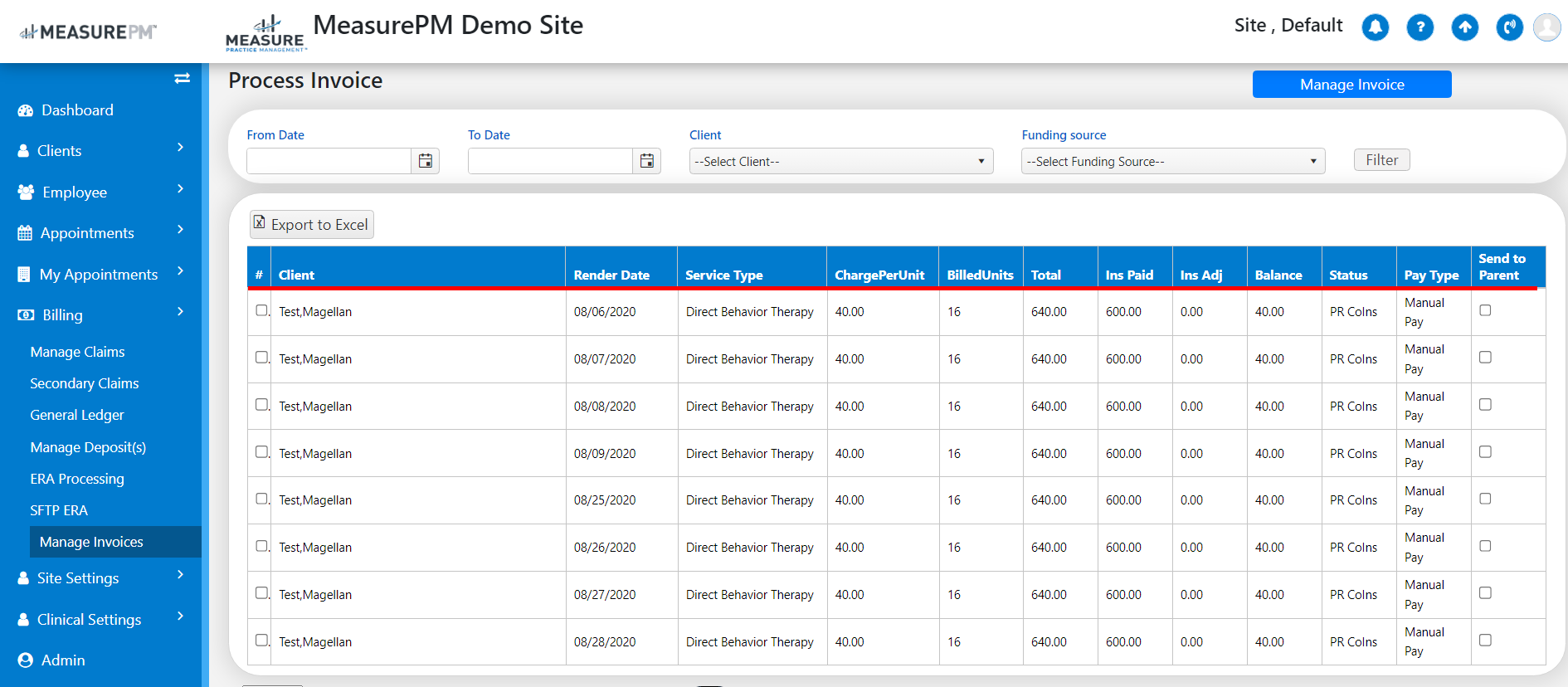The height and width of the screenshot is (687, 1568).
Task: Click the Dashboard gauge icon
Action: 26,110
